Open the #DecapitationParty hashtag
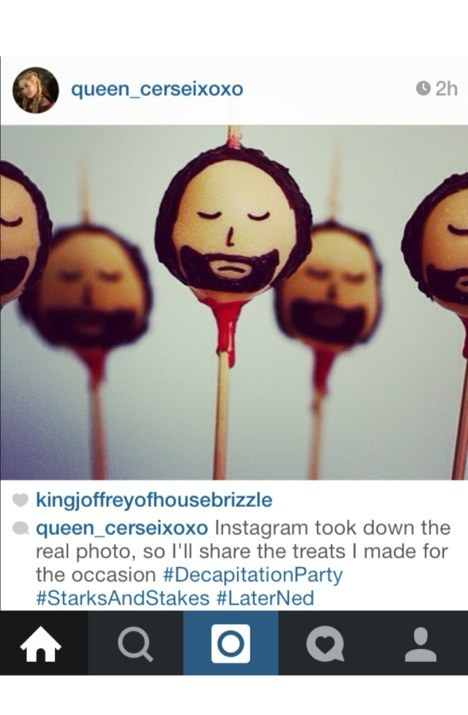Viewport: 468px width, 715px height. (253, 575)
